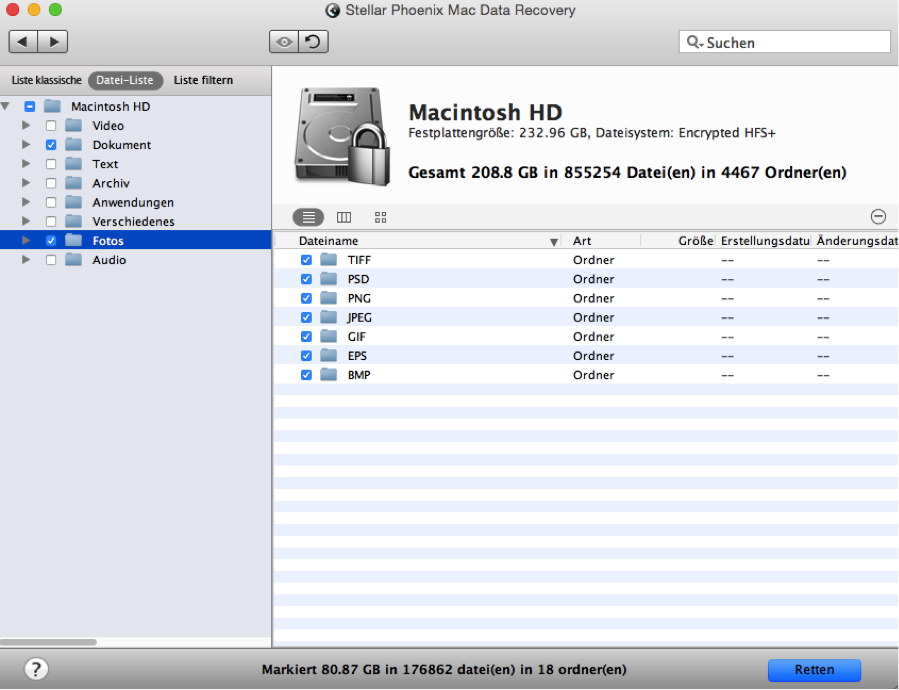Sort by Erstellungsdatum column header
Screen dimensions: 899x690
764,241
